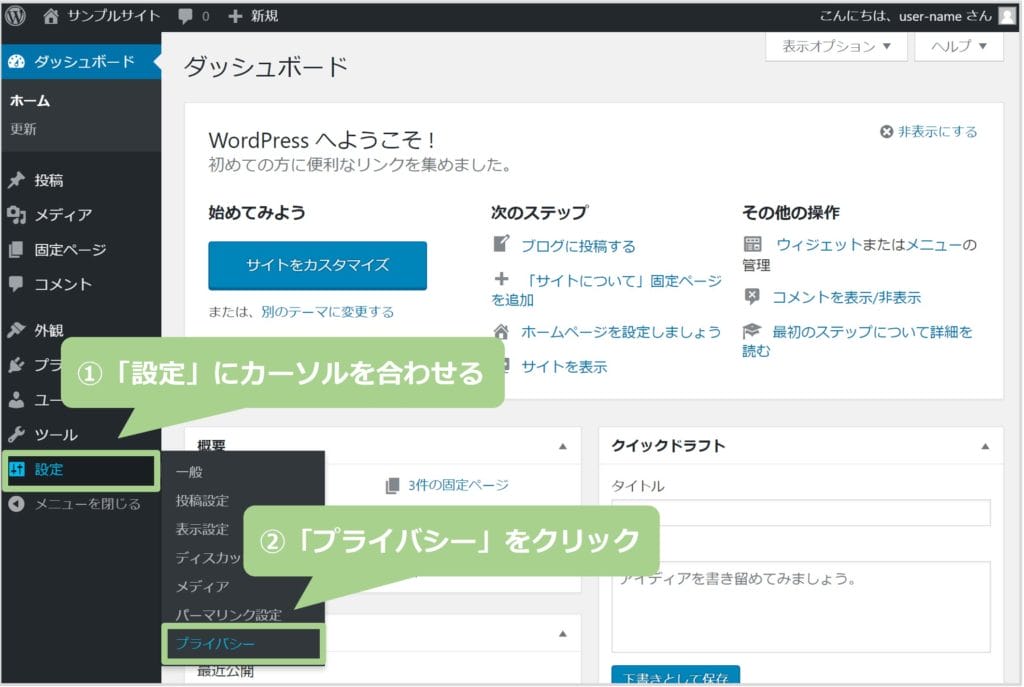Click the graduation cap icon beside 最初のステップ
1024x687 pixels.
pos(752,331)
